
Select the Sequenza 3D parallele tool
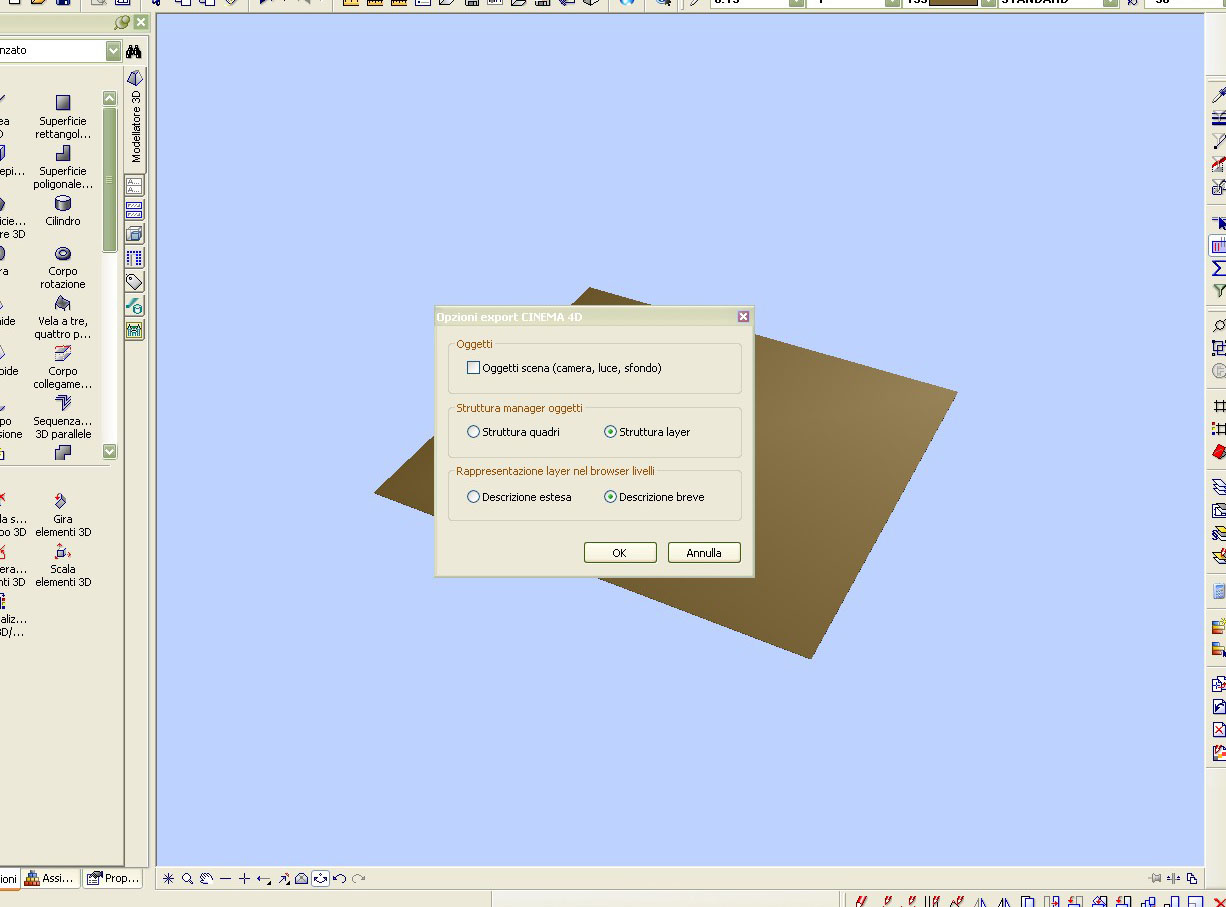coord(63,416)
